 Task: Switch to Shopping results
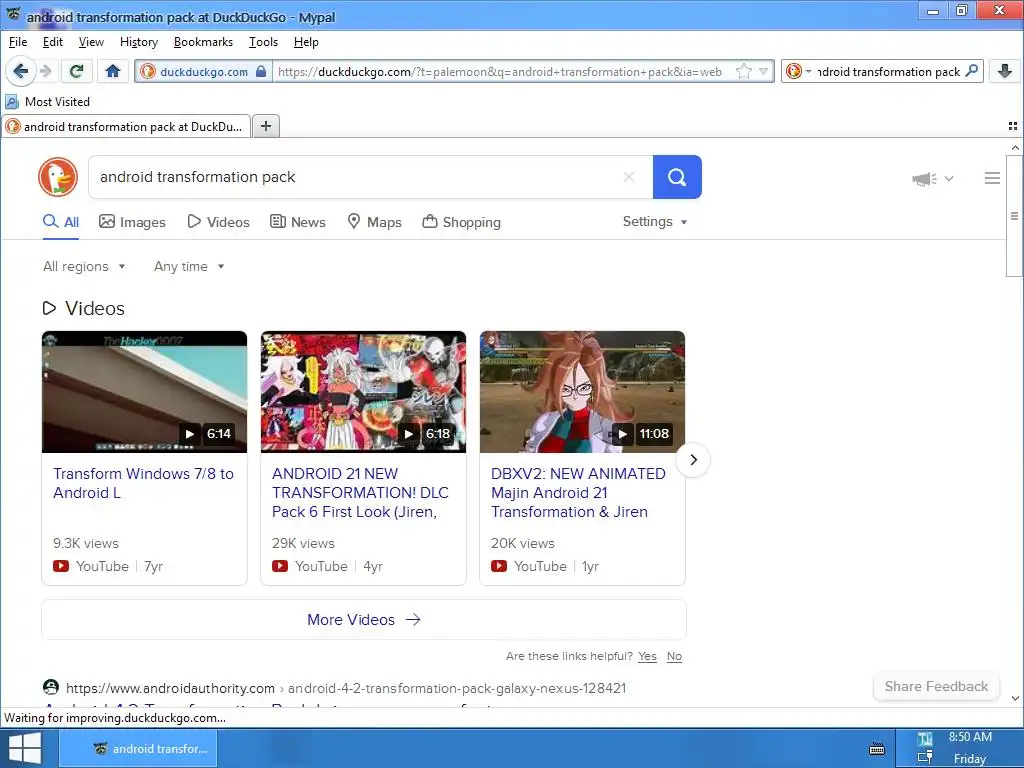point(462,222)
